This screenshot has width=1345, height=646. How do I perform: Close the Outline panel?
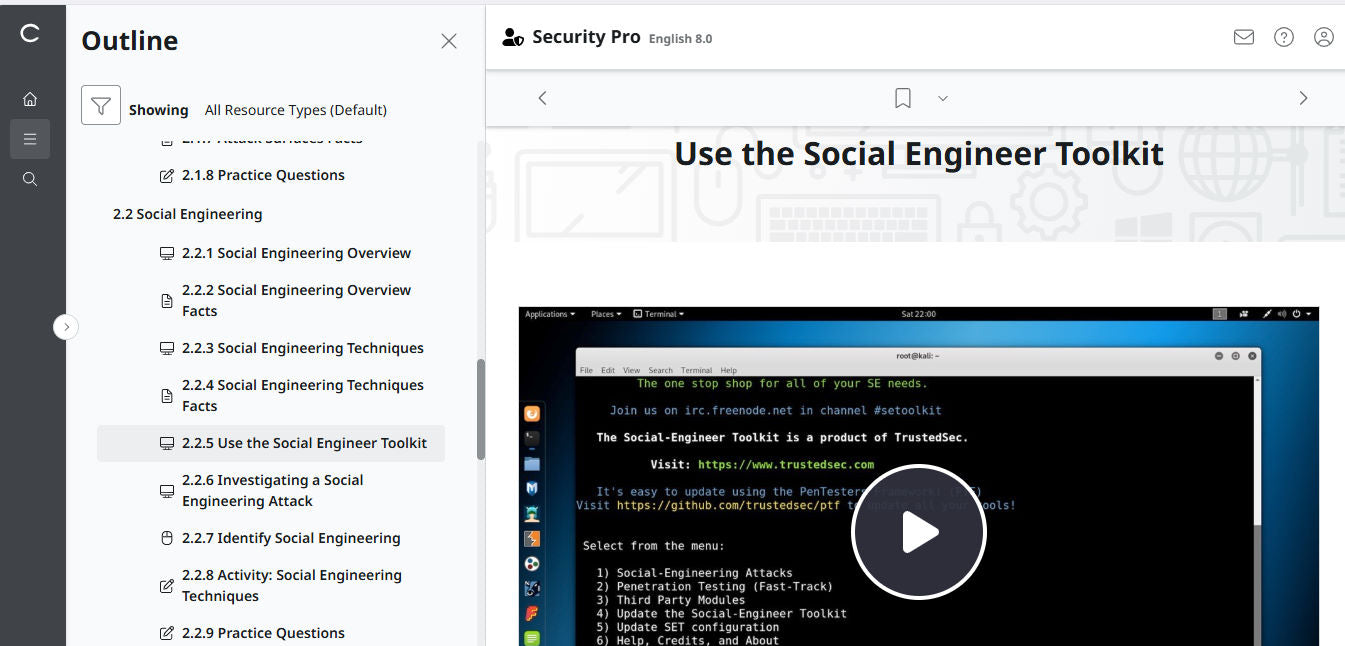point(448,41)
